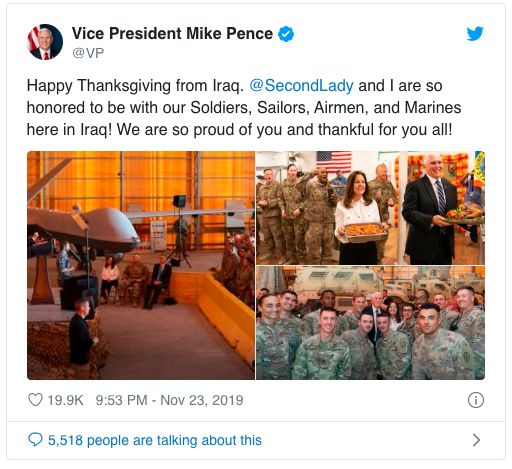512x469 pixels.
Task: Open Vice President Mike Pence display name
Action: tap(172, 33)
